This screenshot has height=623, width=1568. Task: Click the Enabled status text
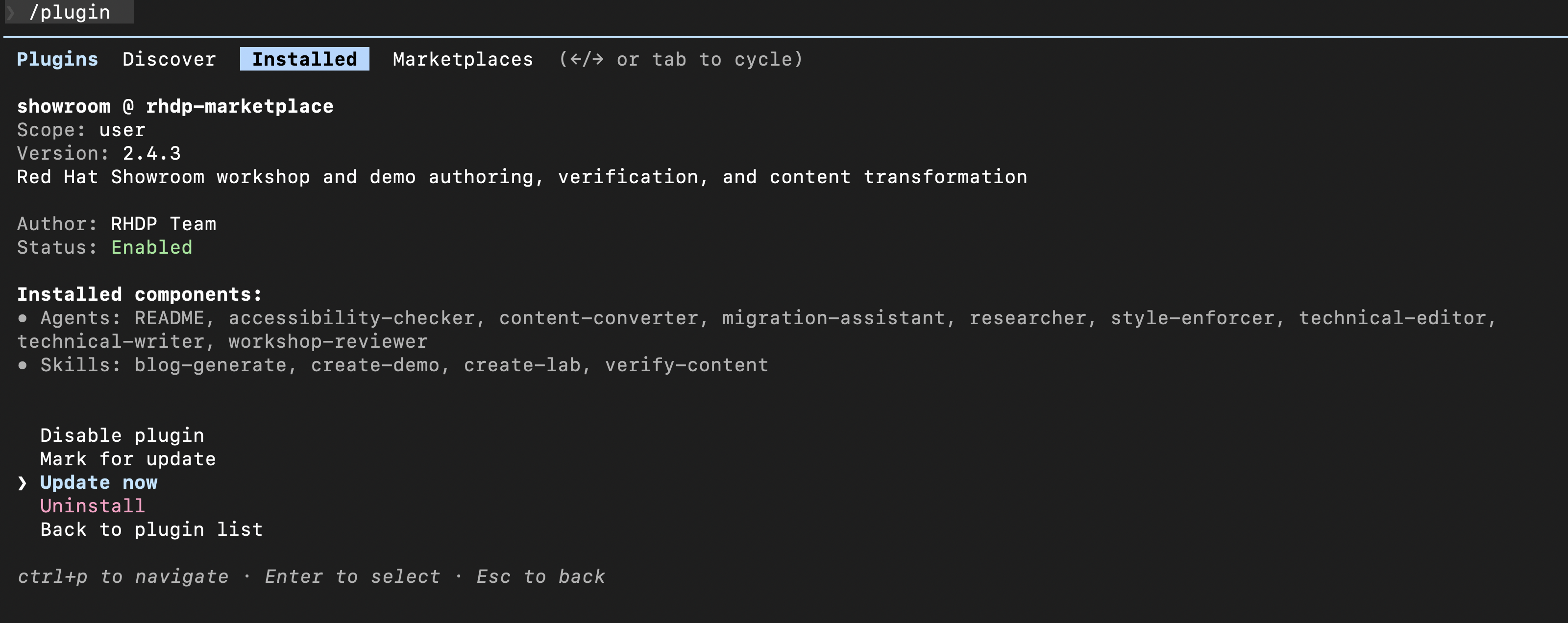(x=151, y=247)
